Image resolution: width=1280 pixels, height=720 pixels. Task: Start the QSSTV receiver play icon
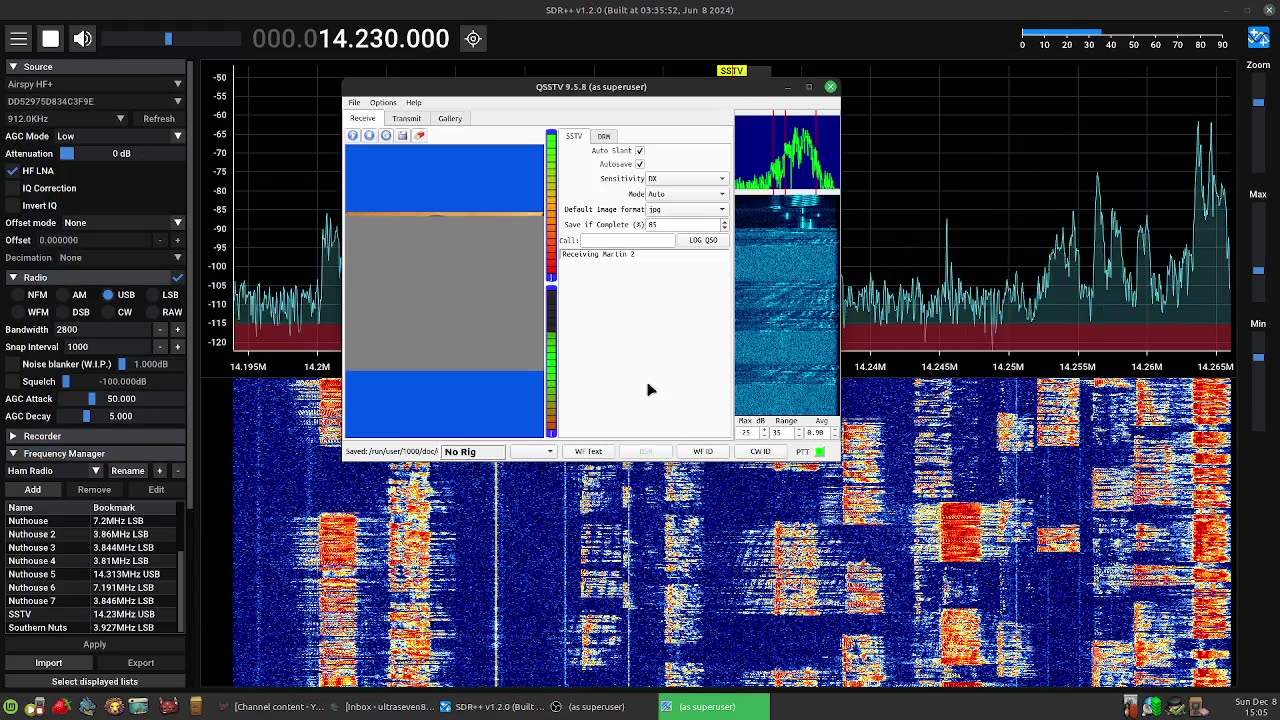[353, 136]
